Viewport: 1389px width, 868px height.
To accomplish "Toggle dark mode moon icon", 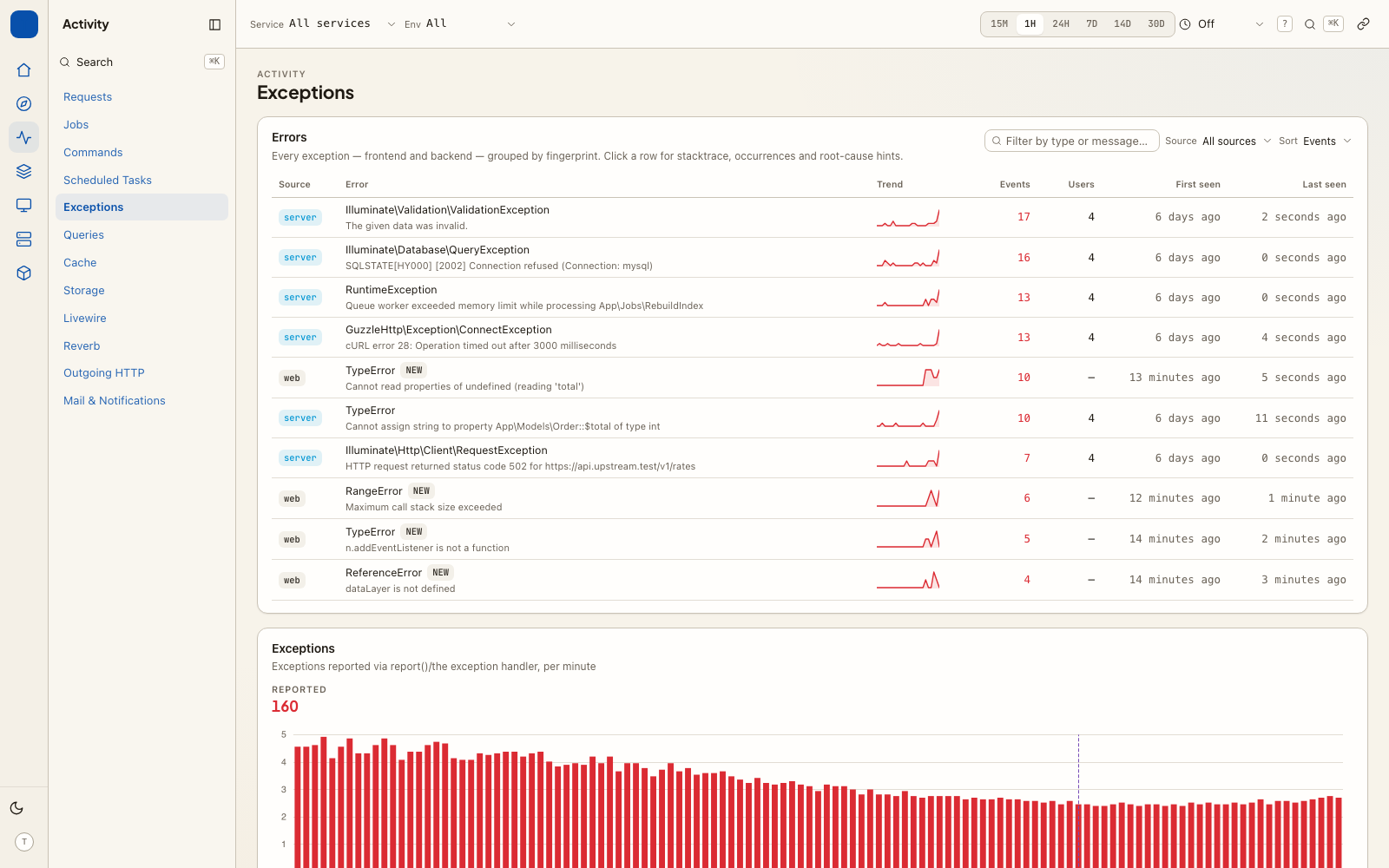I will [16, 808].
